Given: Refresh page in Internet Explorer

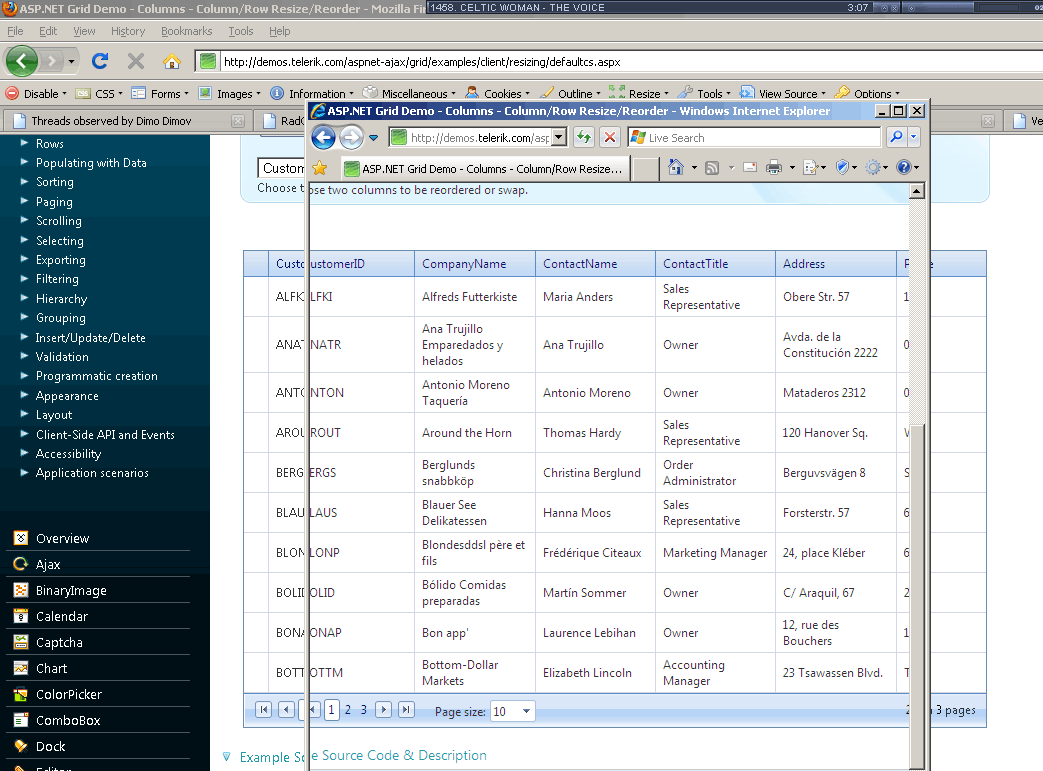Looking at the screenshot, I should pyautogui.click(x=583, y=138).
